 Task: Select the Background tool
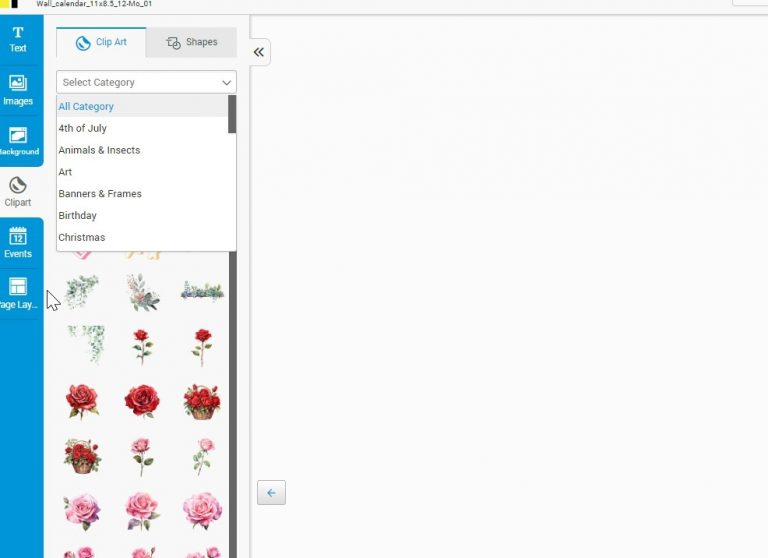click(x=18, y=141)
